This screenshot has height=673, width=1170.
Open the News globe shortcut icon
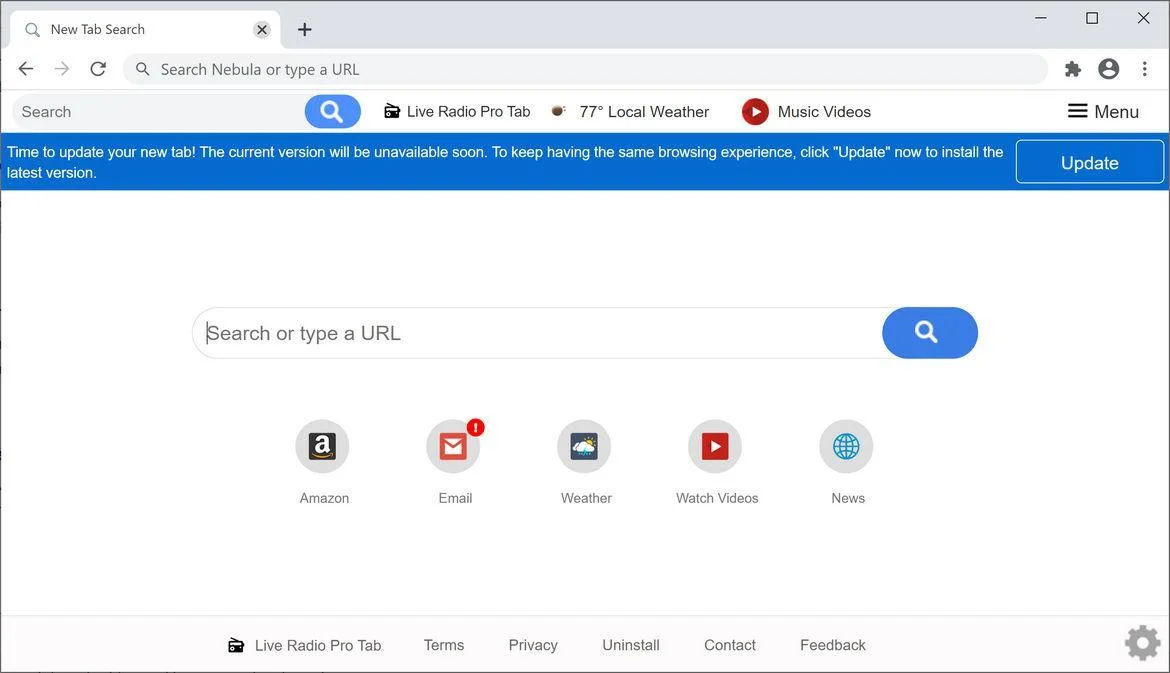[x=846, y=446]
